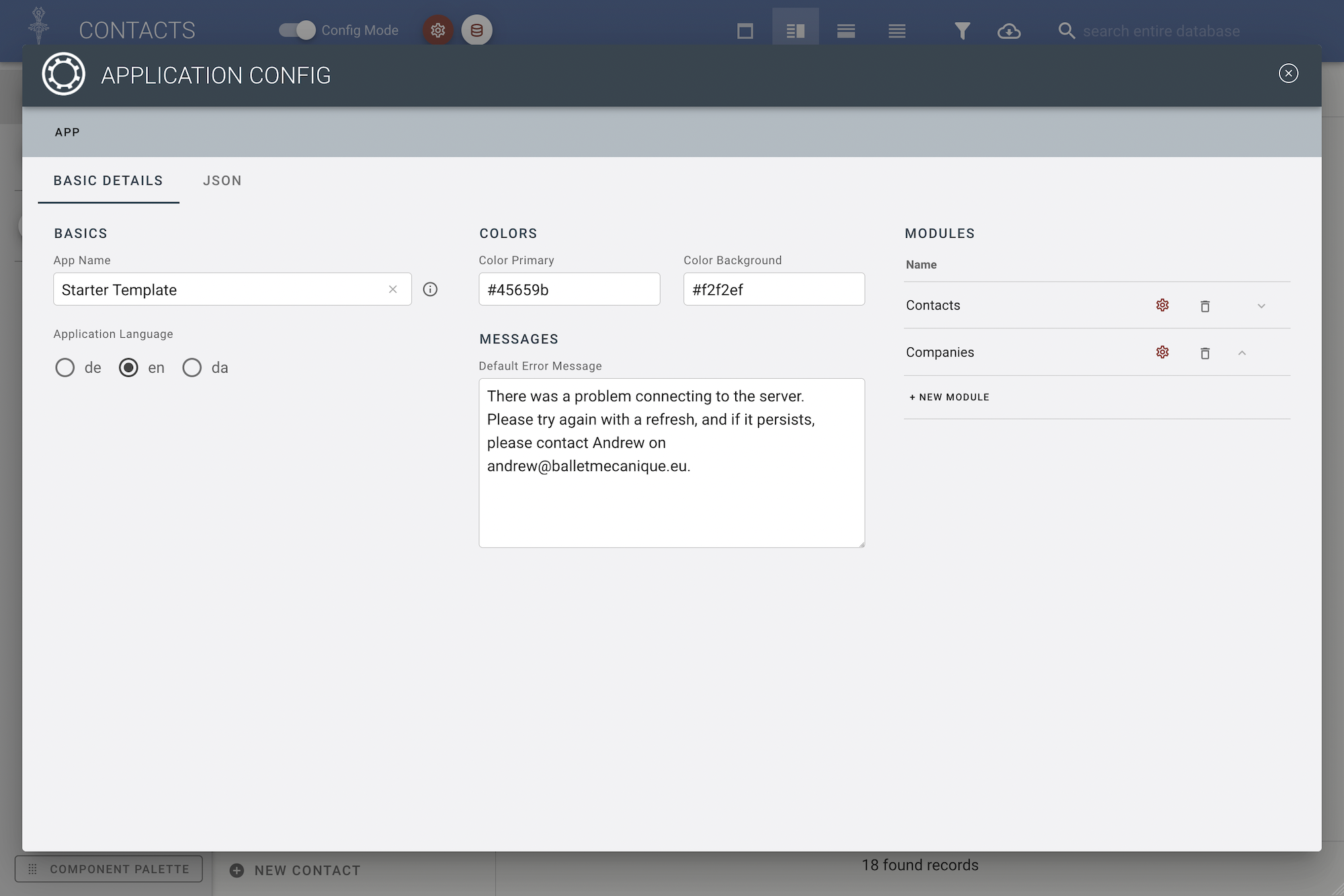
Task: Delete the Companies module with trash icon
Action: coord(1205,353)
